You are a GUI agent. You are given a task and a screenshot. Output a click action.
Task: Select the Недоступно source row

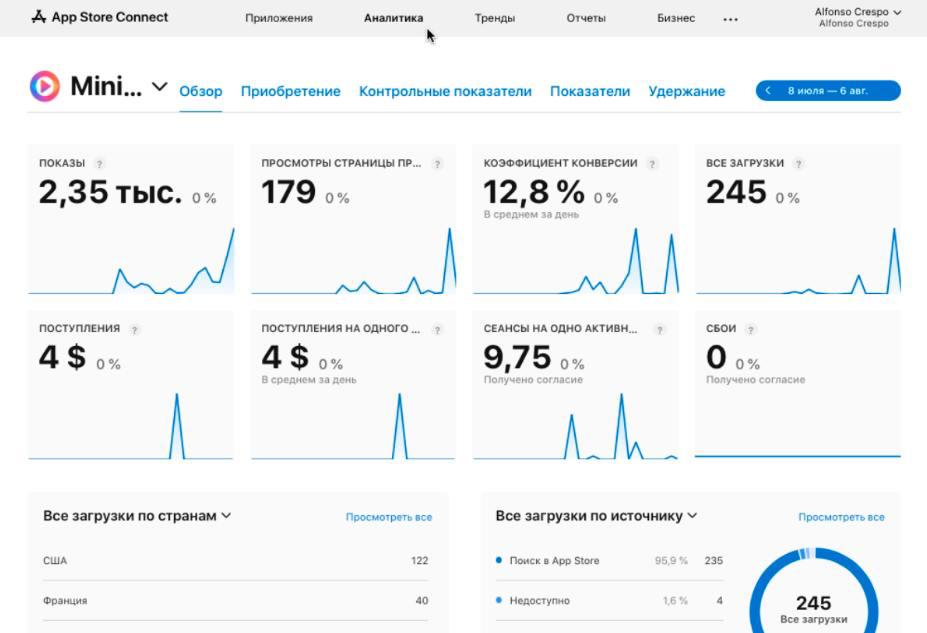tap(609, 600)
